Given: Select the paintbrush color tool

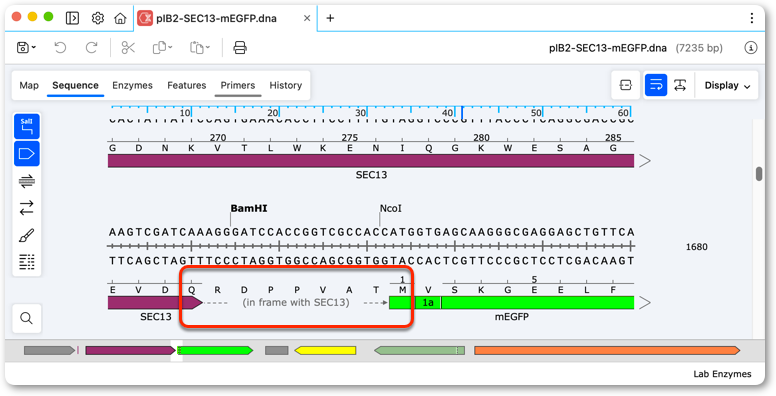Looking at the screenshot, I should [27, 235].
